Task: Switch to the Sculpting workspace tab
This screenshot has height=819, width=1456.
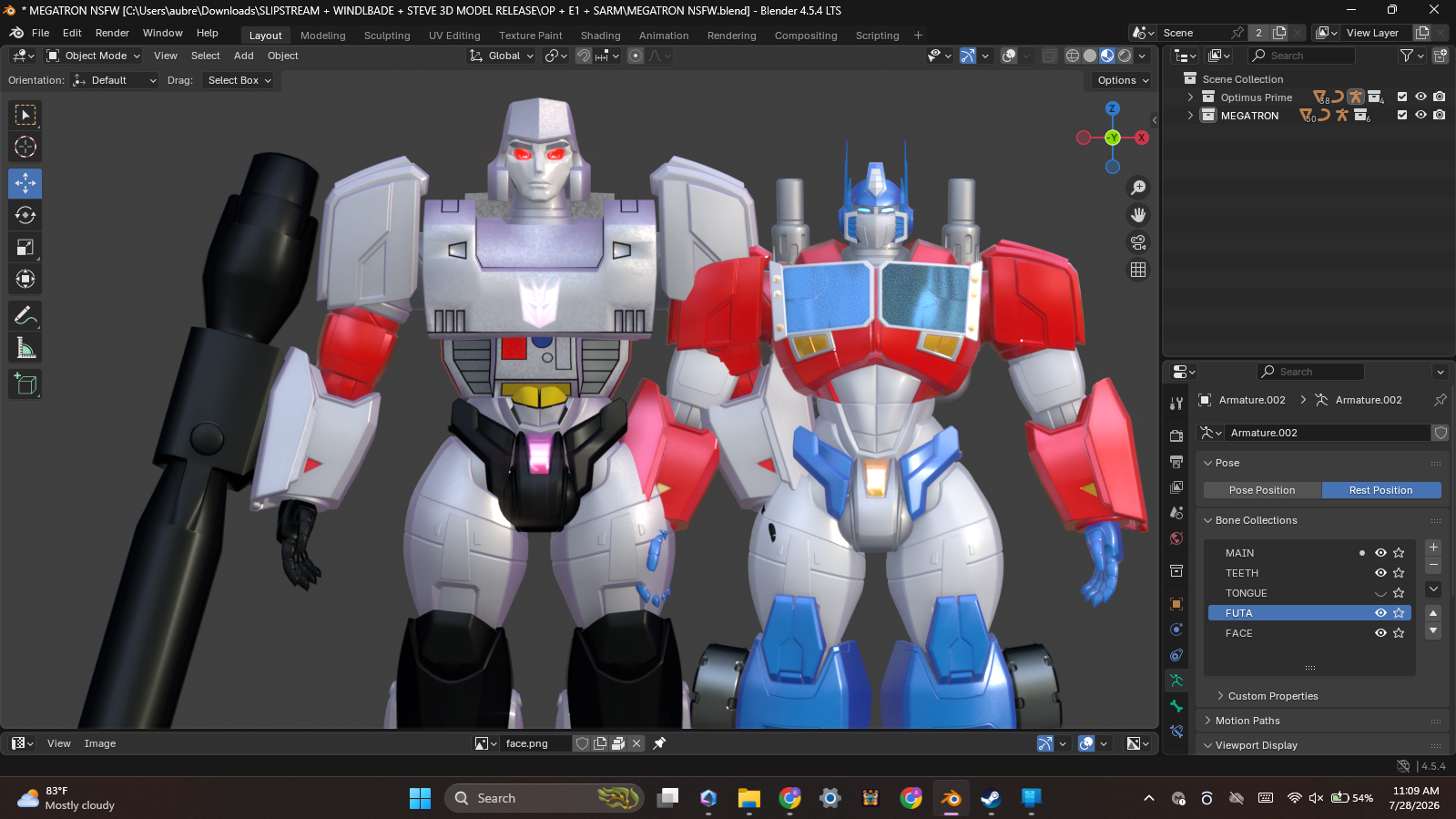Action: 387,36
